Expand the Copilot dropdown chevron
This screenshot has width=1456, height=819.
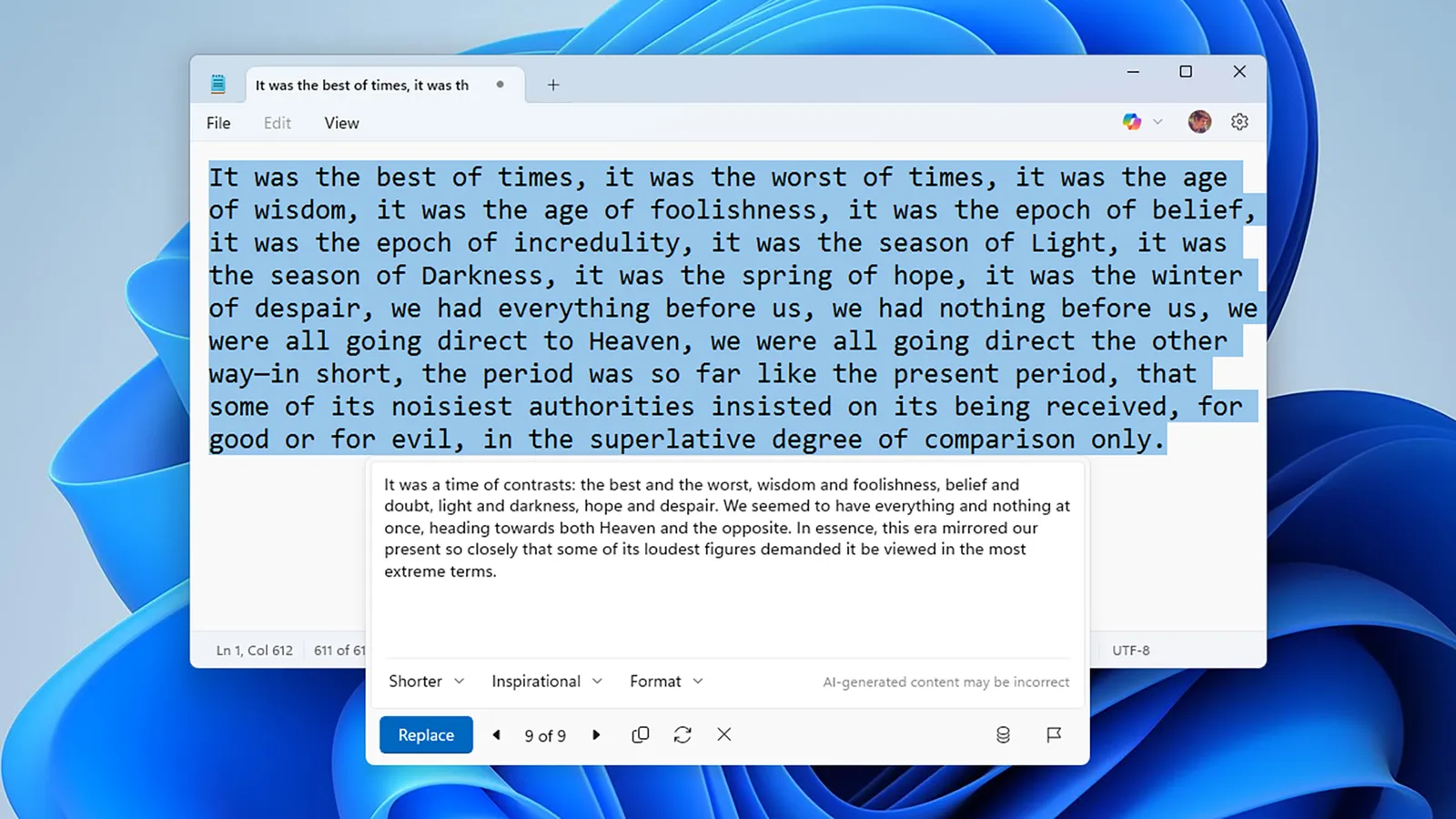click(x=1158, y=122)
